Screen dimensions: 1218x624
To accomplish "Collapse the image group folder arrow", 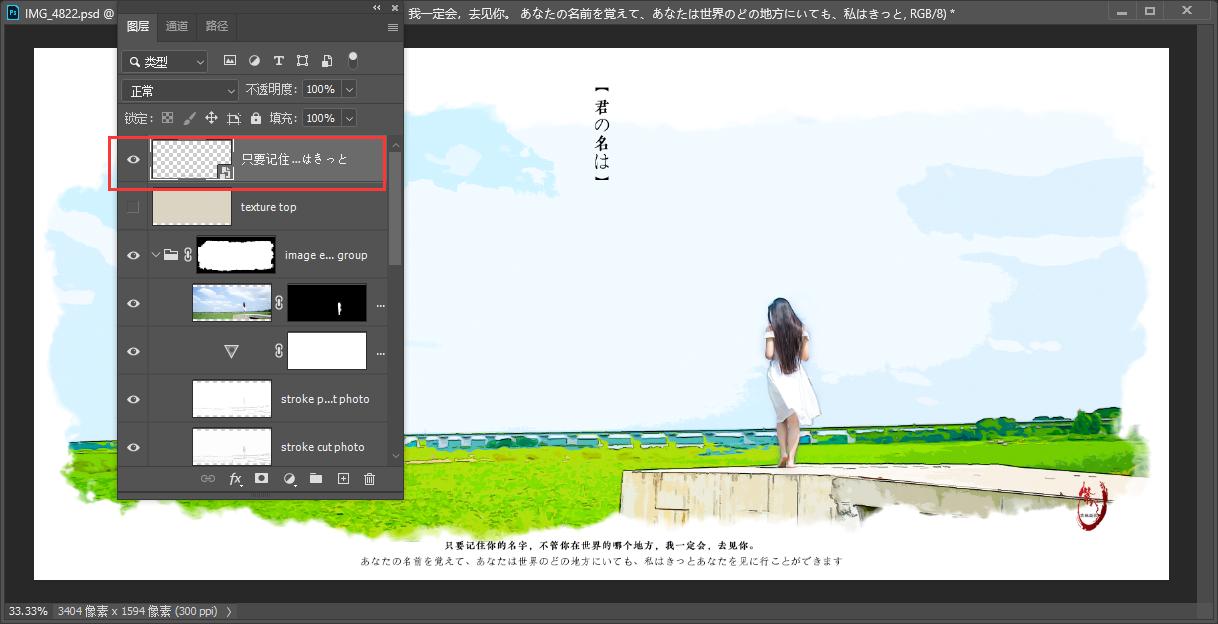I will point(156,255).
